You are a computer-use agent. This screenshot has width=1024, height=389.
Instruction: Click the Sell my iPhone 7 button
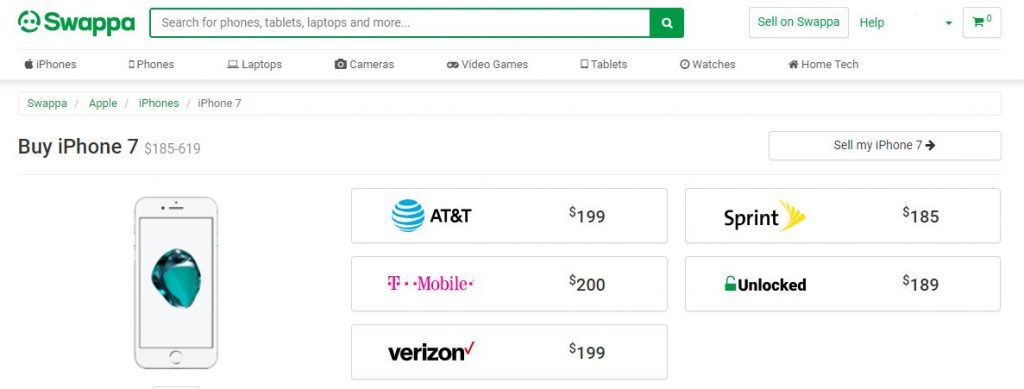[884, 146]
